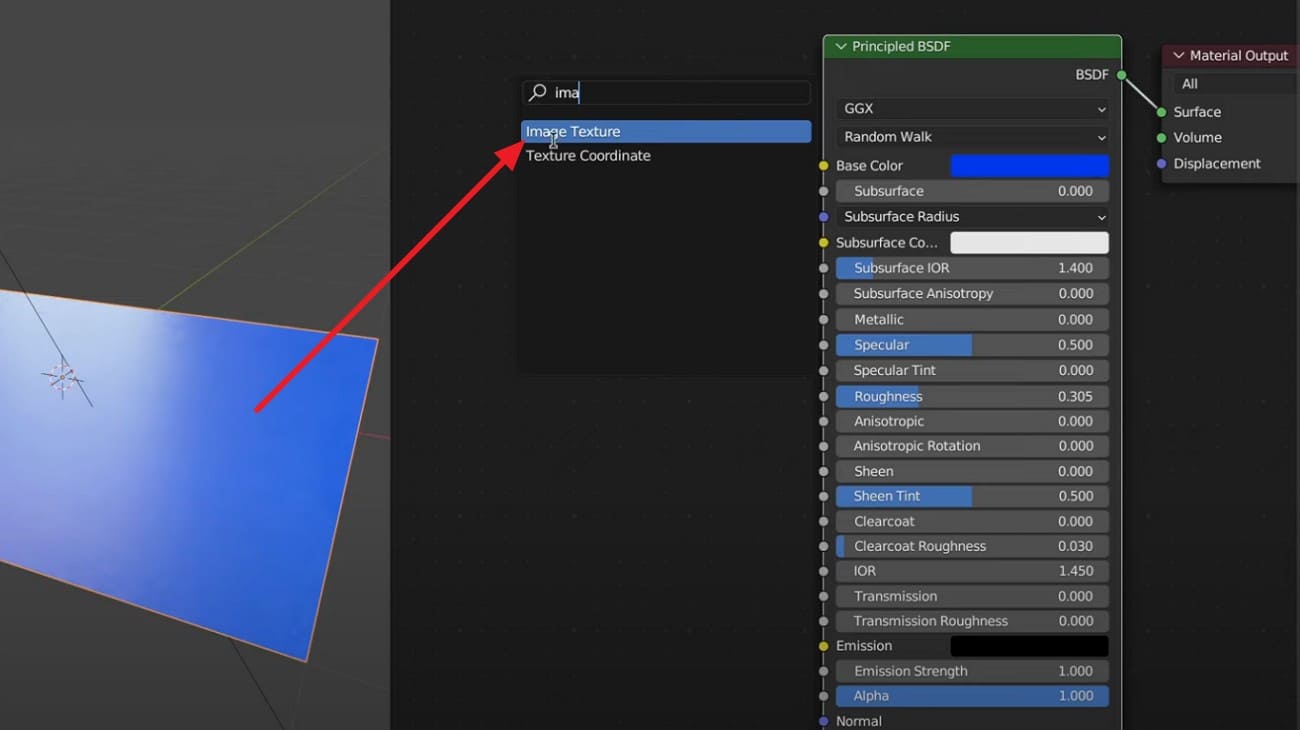This screenshot has width=1300, height=730.
Task: Click the Normal input socket on Principled BSDF
Action: tap(824, 720)
